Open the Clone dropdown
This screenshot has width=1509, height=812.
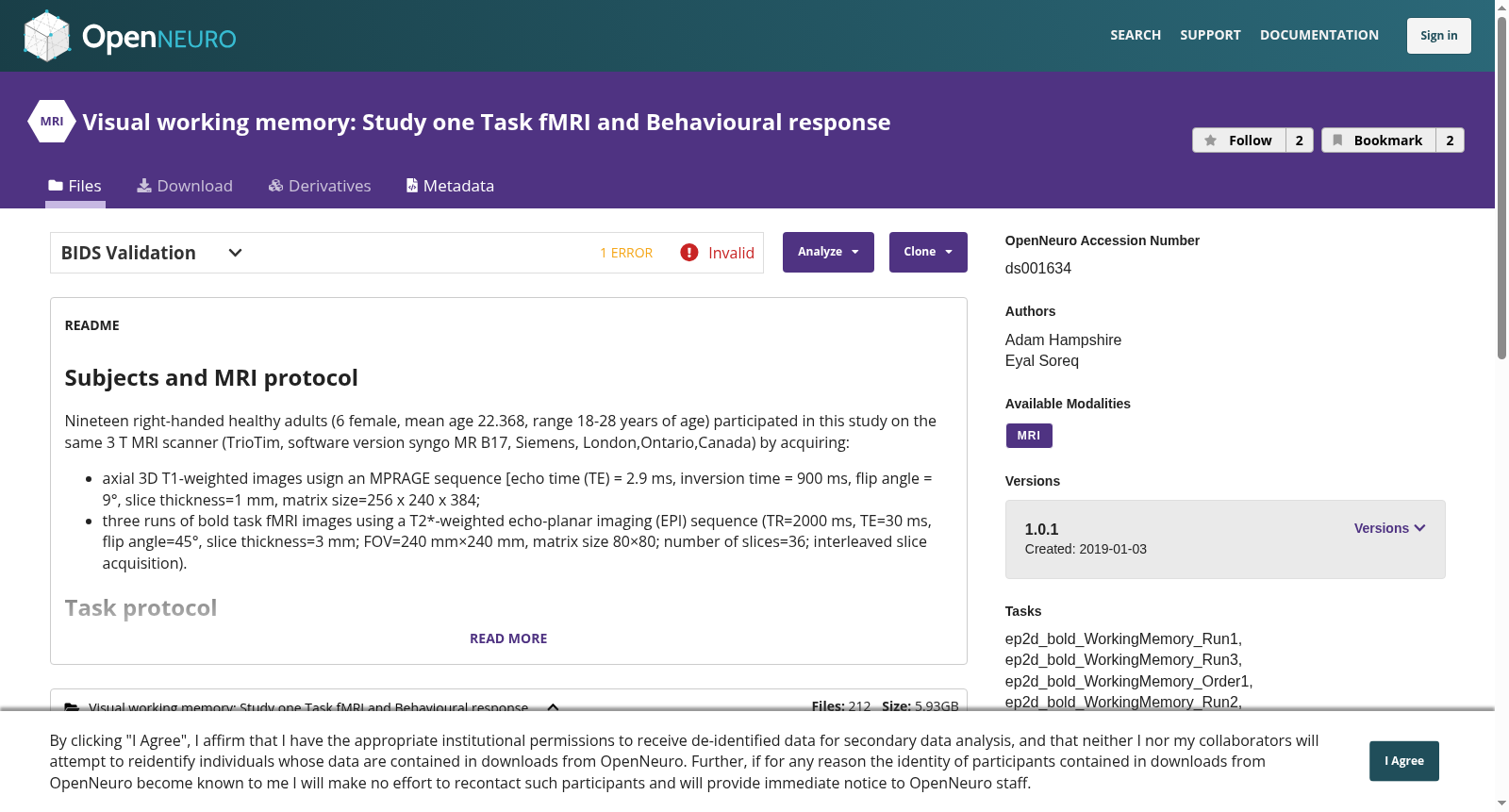pyautogui.click(x=928, y=252)
